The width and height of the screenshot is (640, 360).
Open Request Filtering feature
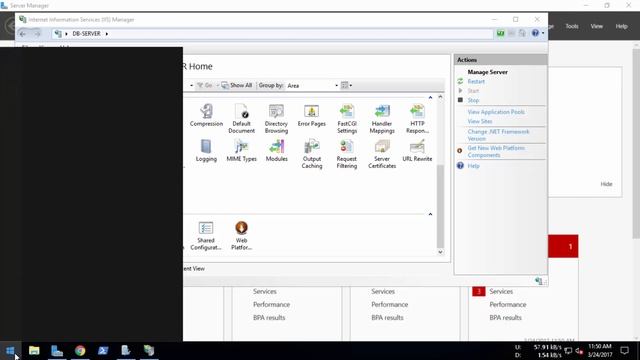tap(347, 154)
